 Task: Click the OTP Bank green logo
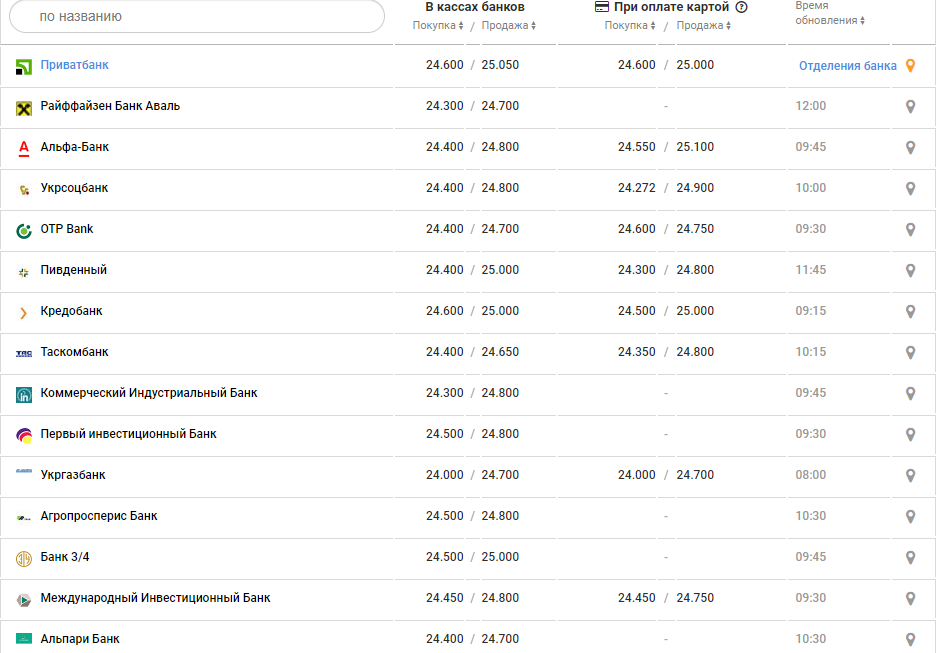24,230
